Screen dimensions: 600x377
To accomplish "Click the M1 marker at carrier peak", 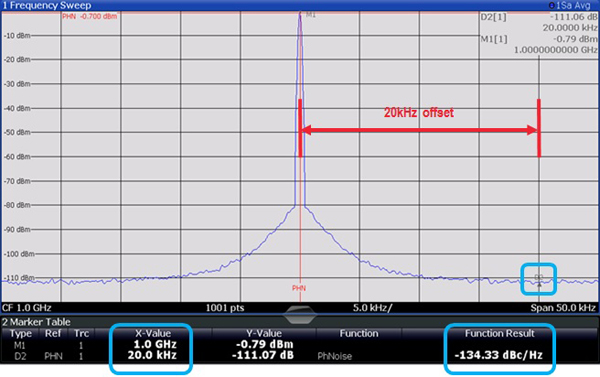I will (310, 15).
